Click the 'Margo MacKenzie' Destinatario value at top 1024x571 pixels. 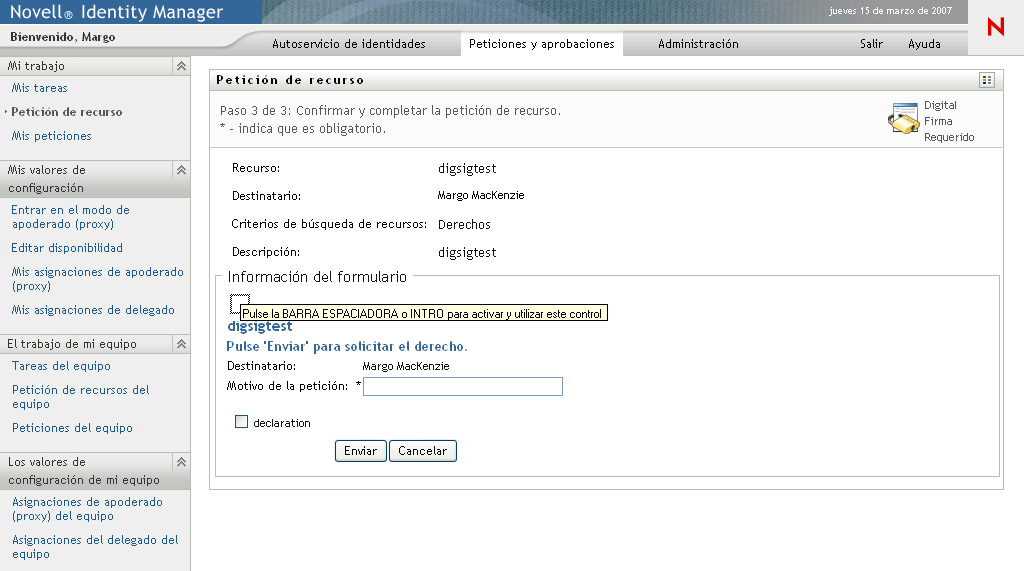[x=481, y=195]
